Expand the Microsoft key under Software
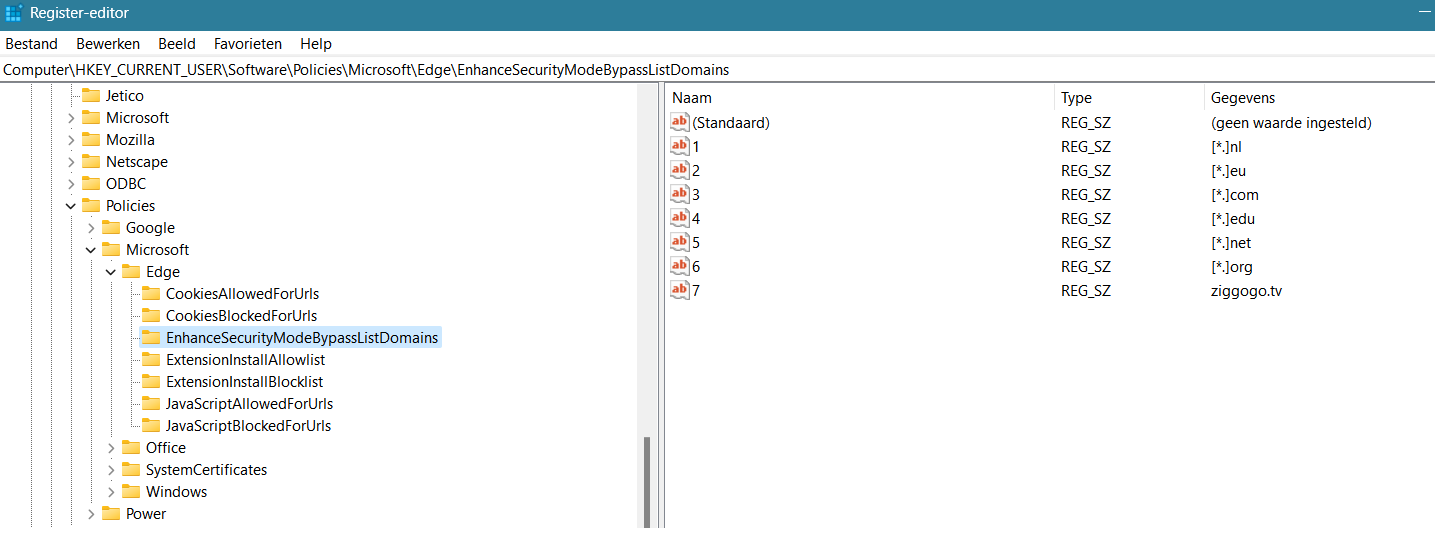The height and width of the screenshot is (542, 1435). click(71, 118)
